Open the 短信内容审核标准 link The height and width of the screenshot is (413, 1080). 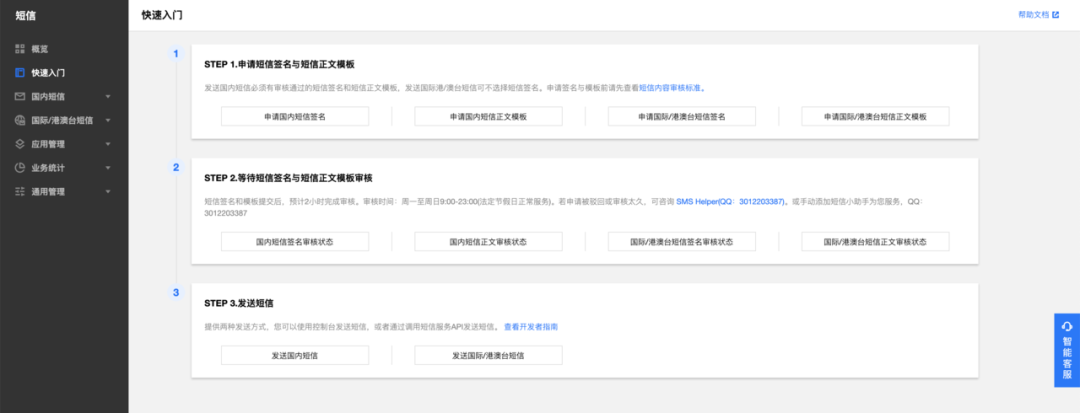pyautogui.click(x=670, y=88)
